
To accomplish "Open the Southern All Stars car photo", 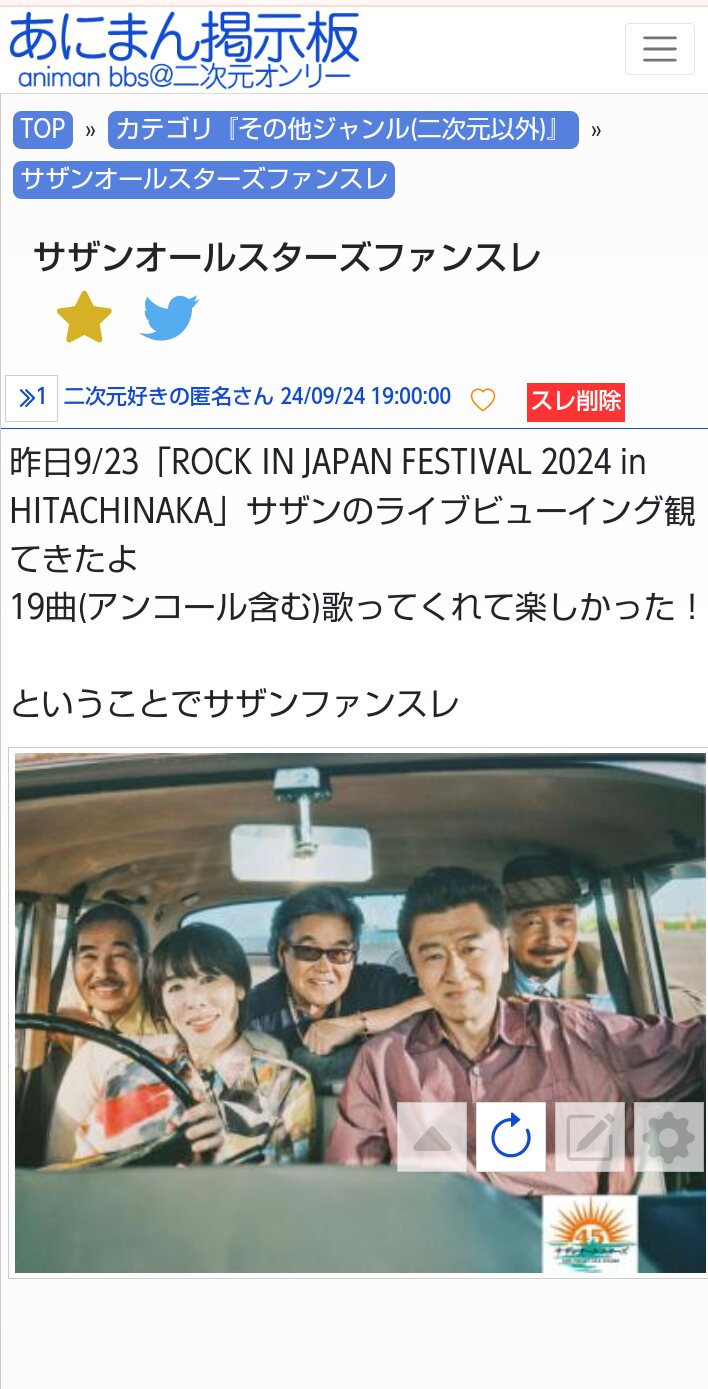I will 360,1013.
